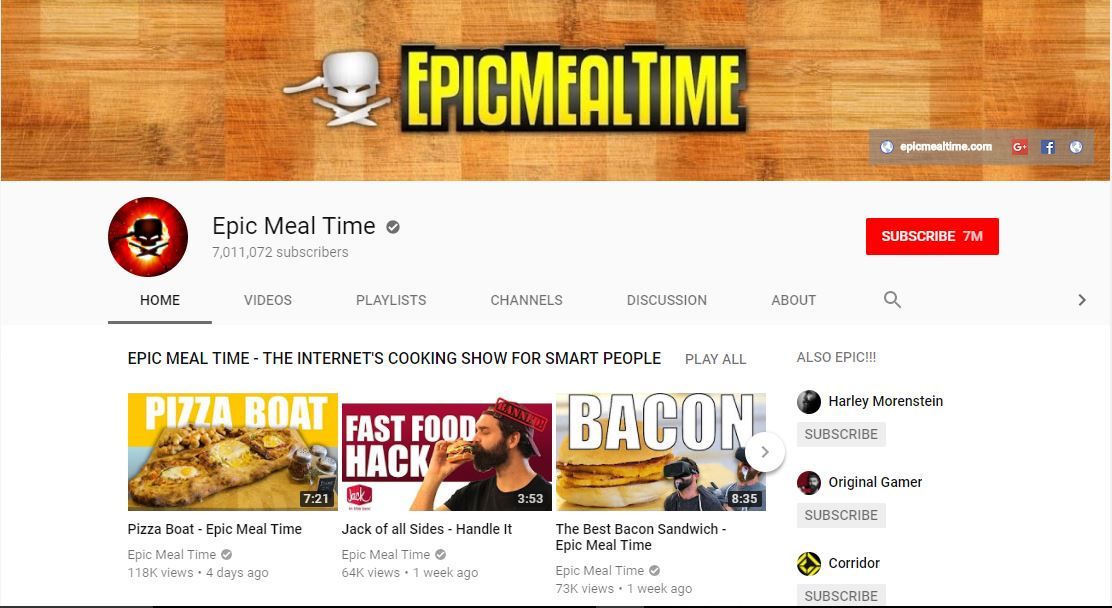The height and width of the screenshot is (608, 1112).
Task: Open the Facebook icon in the banner
Action: tap(1047, 147)
